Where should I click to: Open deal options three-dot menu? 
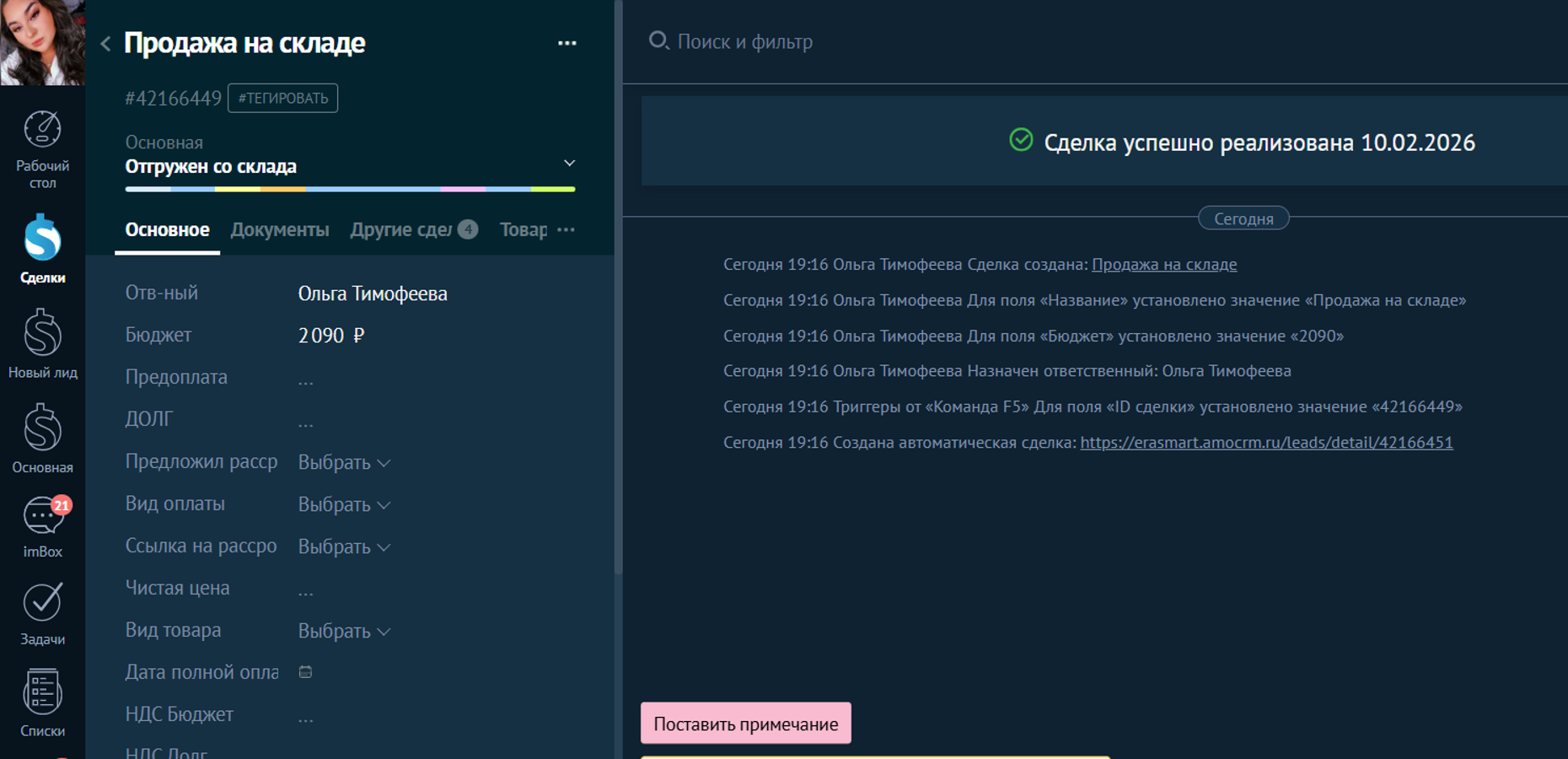[x=567, y=43]
